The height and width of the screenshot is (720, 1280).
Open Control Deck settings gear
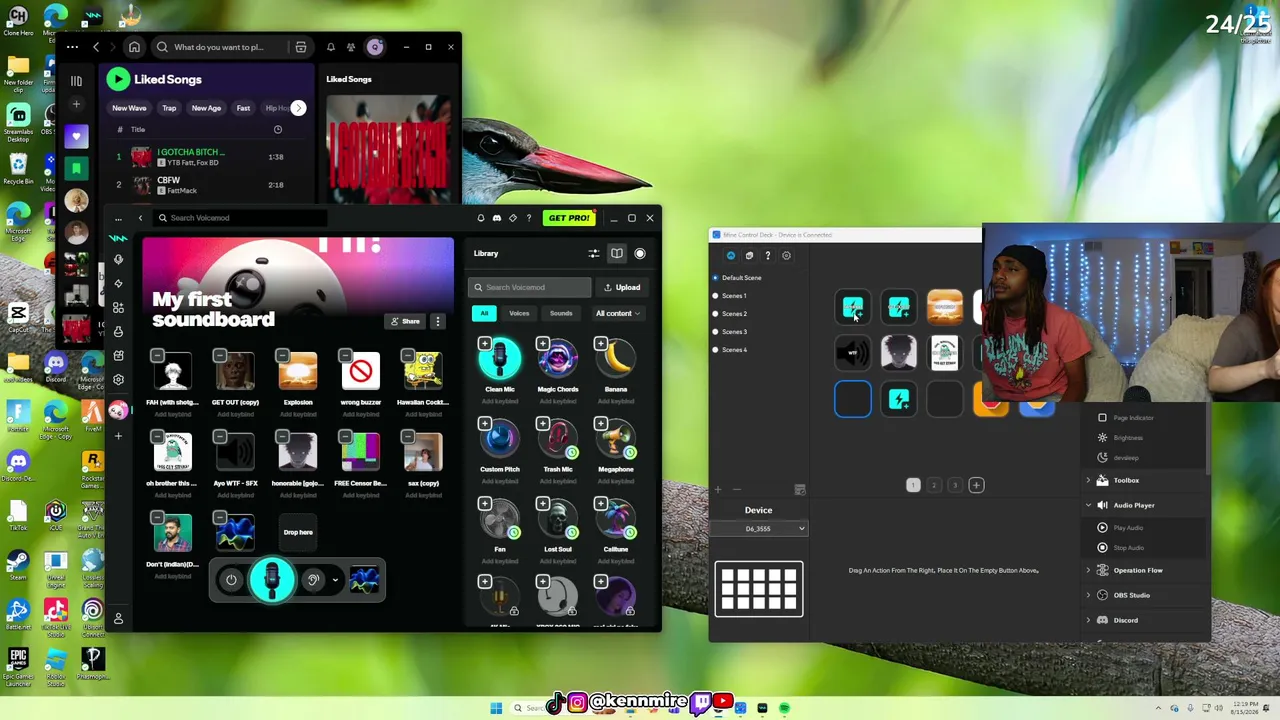click(786, 256)
